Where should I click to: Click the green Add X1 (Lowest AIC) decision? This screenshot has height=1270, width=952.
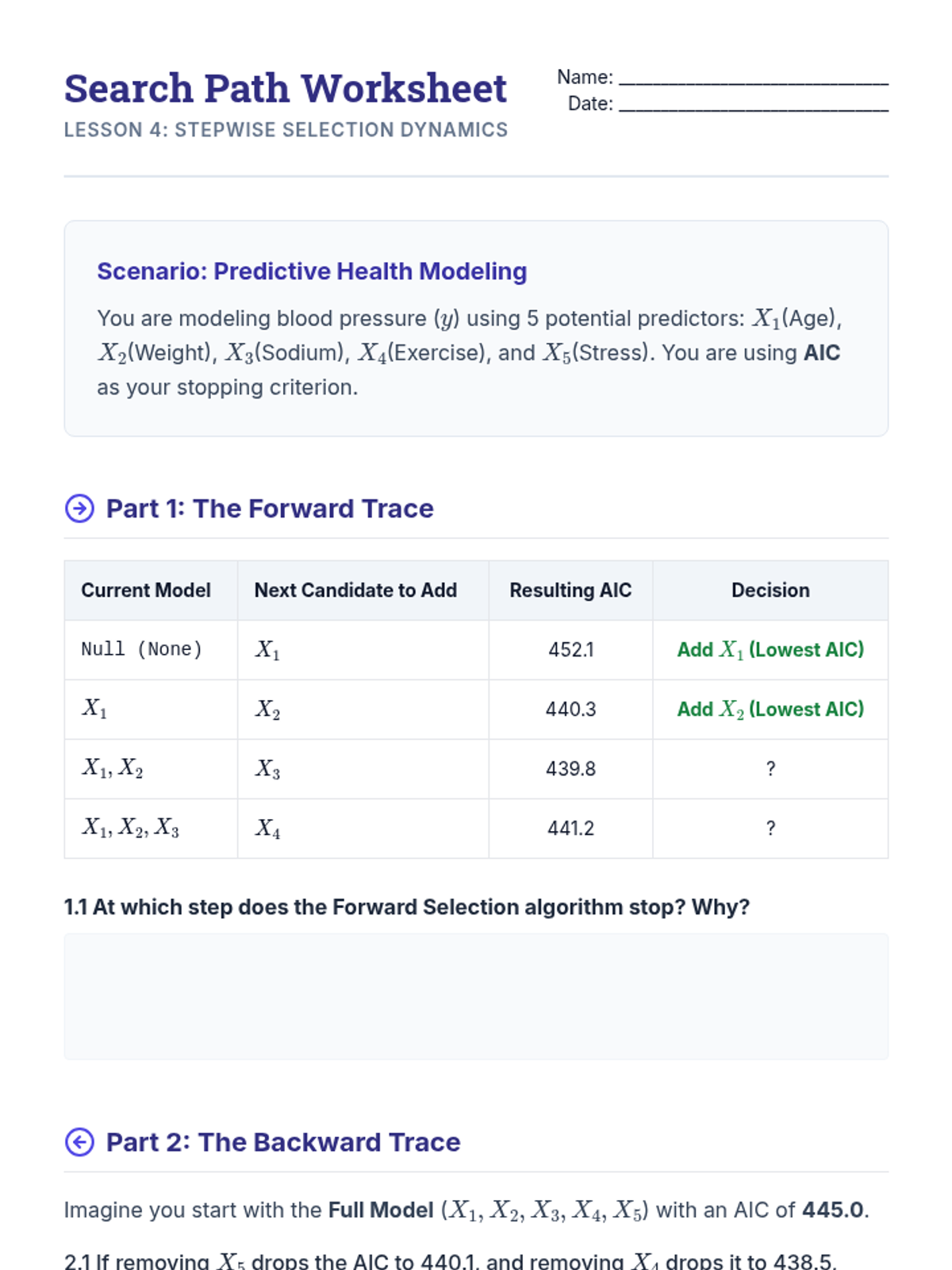[x=770, y=650]
